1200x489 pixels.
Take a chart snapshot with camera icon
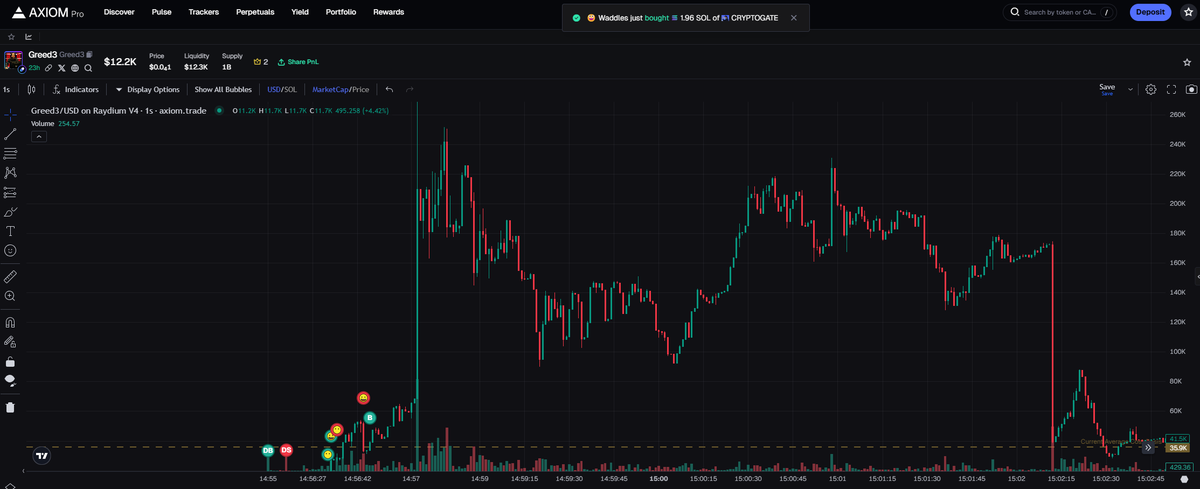1191,89
